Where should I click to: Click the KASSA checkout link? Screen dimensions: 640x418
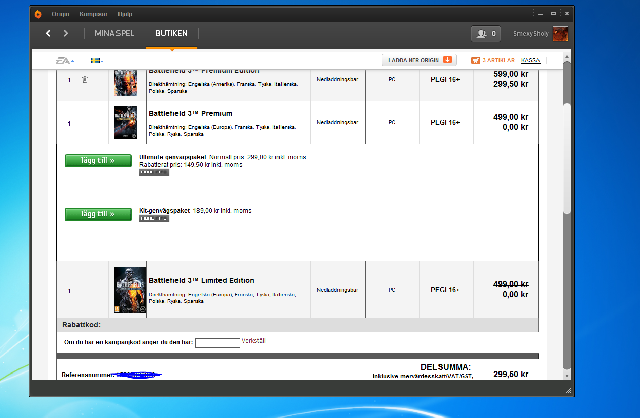point(531,60)
